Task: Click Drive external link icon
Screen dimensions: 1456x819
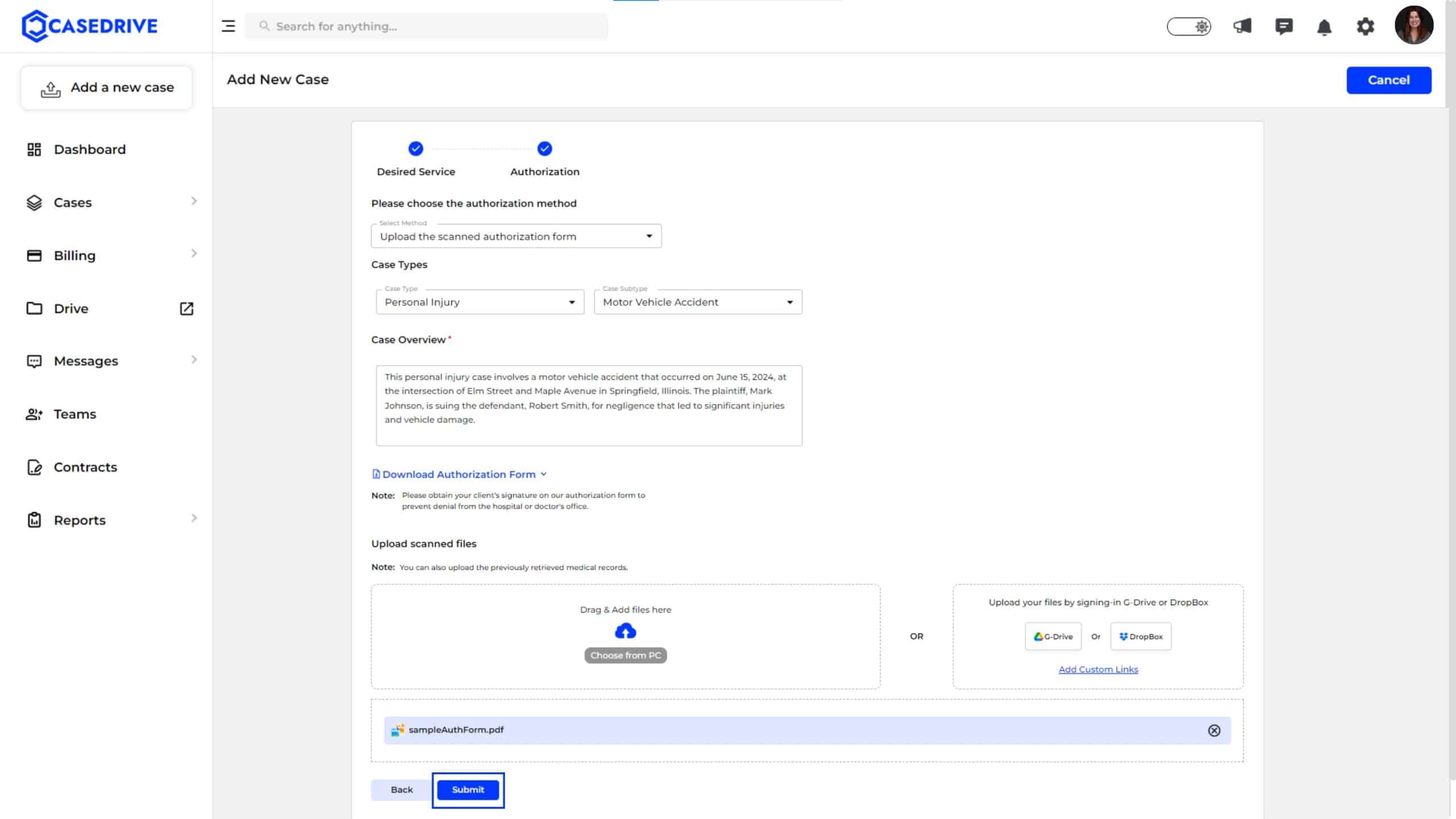Action: pos(187,308)
